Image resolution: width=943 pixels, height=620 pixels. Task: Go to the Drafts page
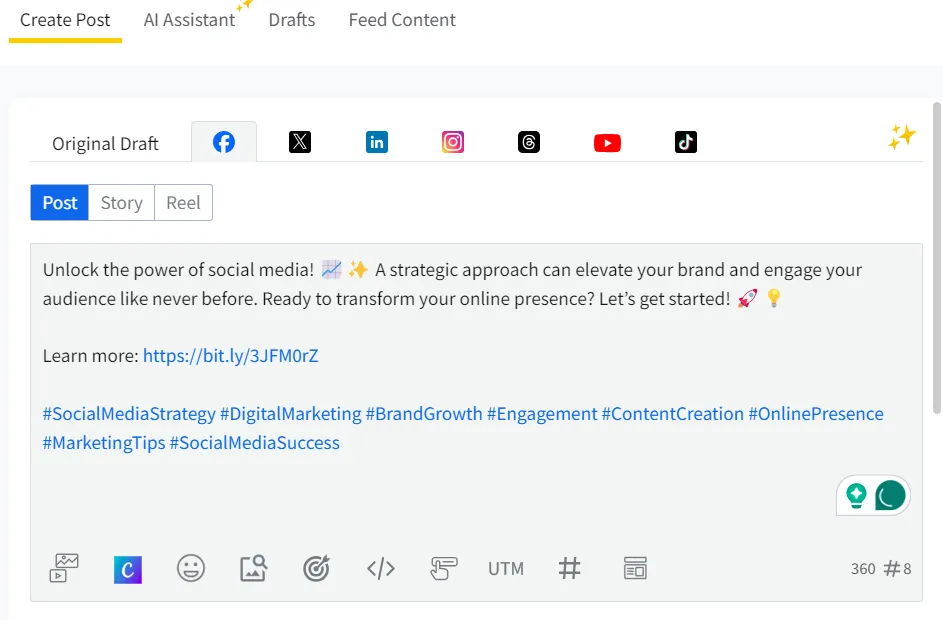291,19
